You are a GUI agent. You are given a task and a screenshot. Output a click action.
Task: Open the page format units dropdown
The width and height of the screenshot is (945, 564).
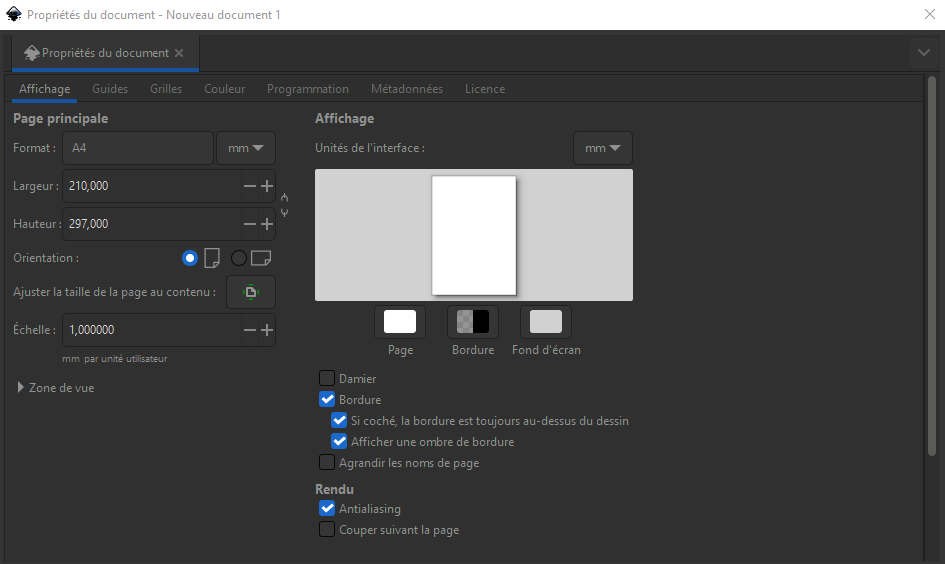coord(246,148)
